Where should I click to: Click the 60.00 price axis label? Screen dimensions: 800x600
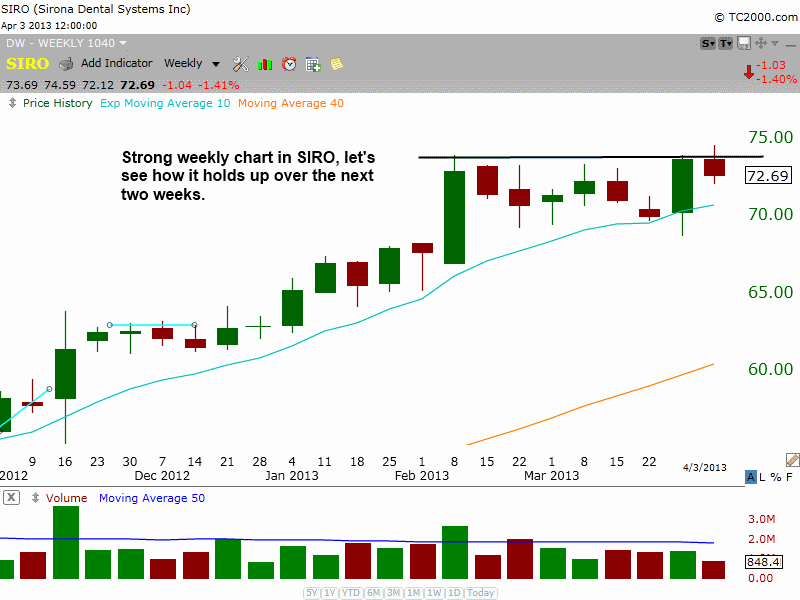[x=770, y=369]
